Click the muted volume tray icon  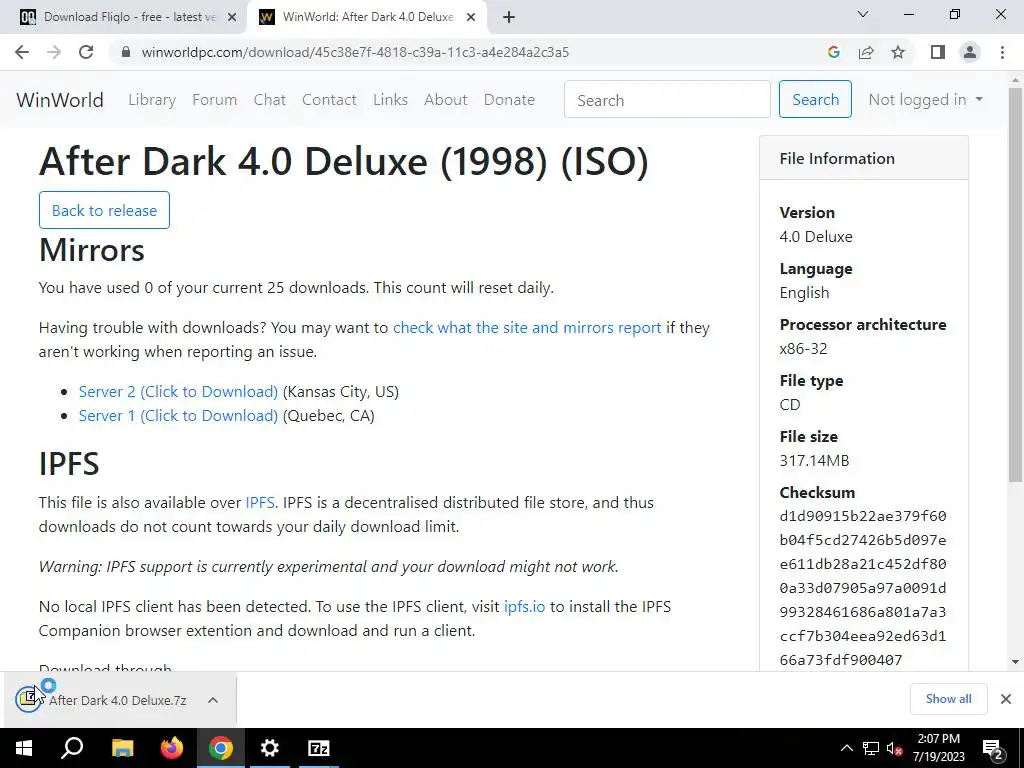894,748
